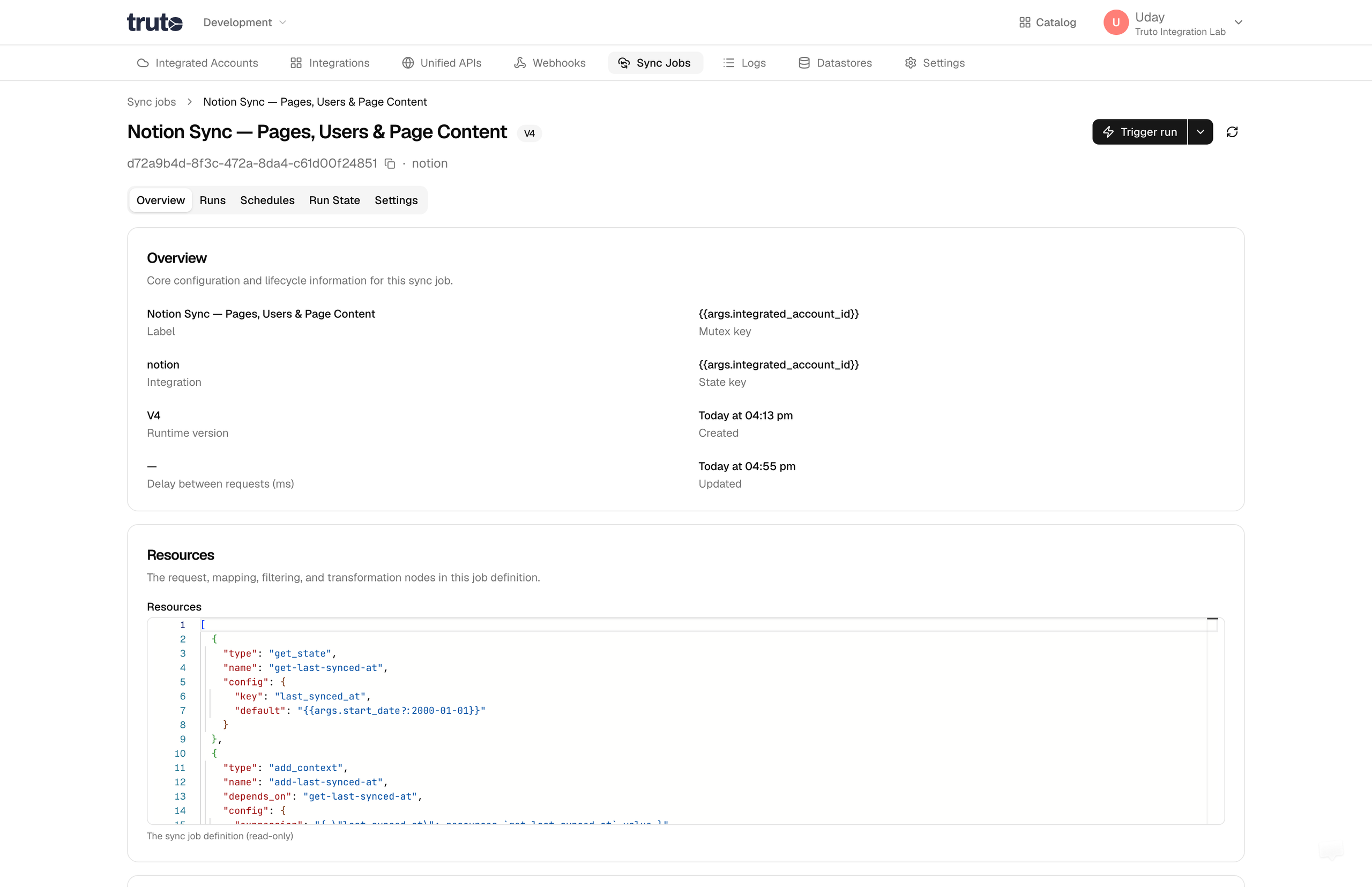Open top navigation Settings
The image size is (1372, 887).
pos(934,63)
